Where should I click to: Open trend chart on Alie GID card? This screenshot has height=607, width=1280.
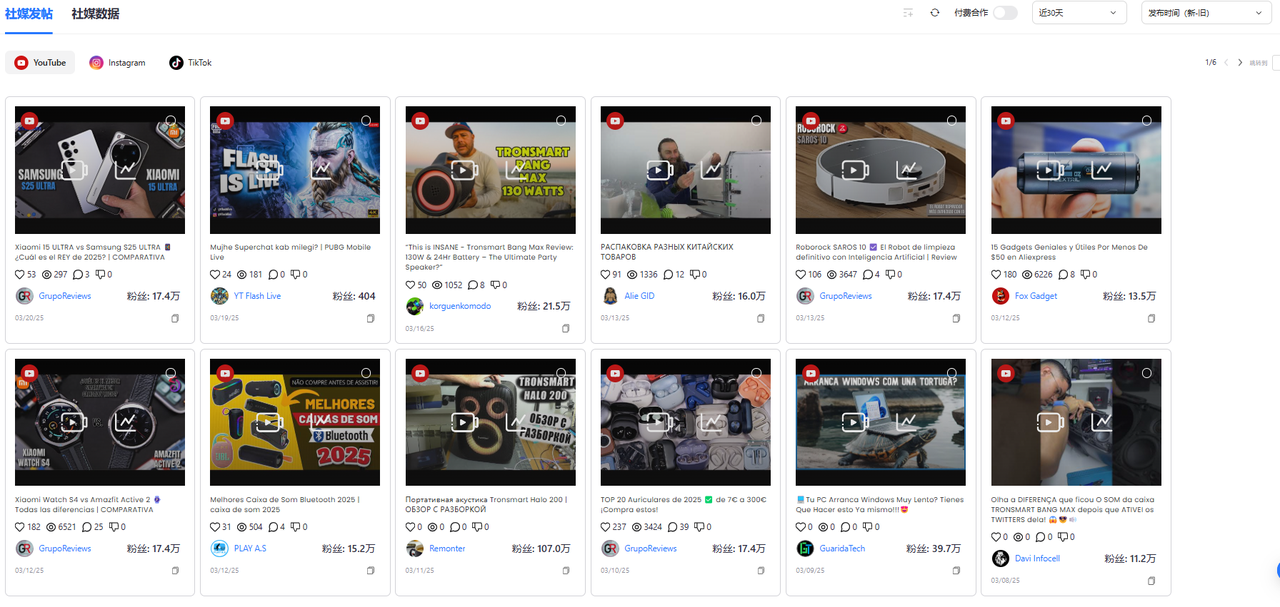coord(712,170)
